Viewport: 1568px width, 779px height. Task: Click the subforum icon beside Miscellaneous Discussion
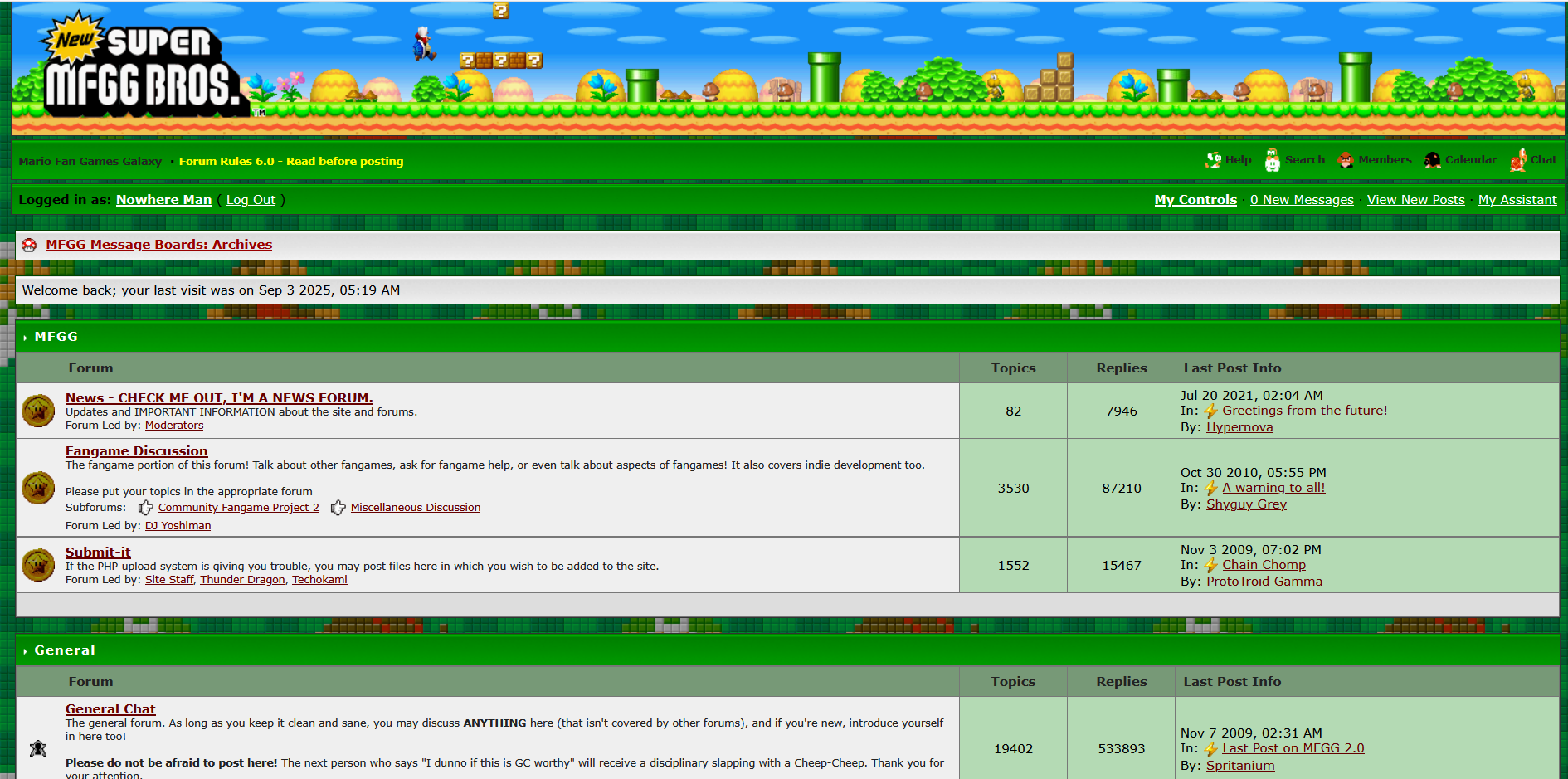tap(338, 507)
